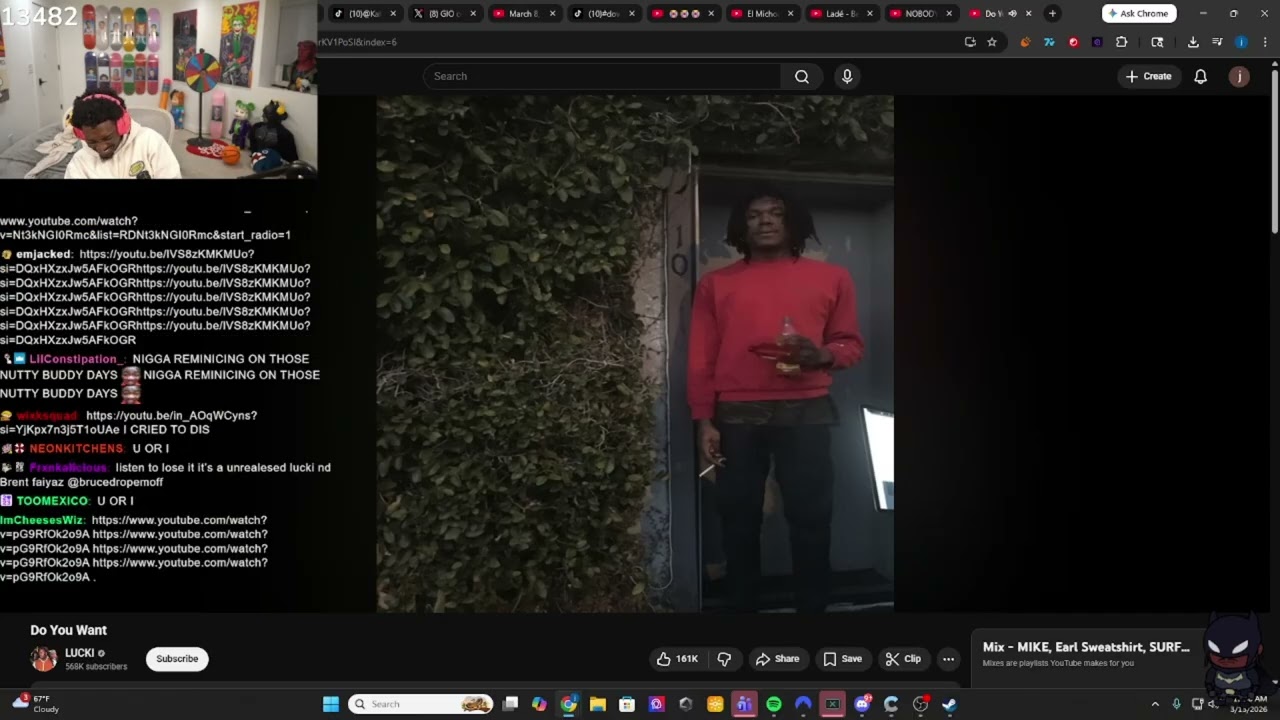Open Spotify from the taskbar
Screen dimensions: 1280x720
click(x=773, y=704)
